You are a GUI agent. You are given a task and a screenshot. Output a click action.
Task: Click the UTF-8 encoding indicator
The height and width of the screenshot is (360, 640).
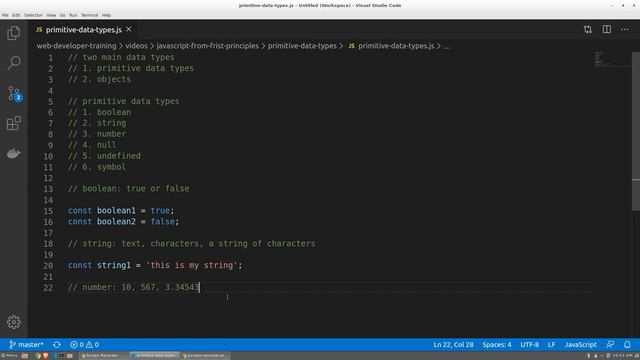click(529, 344)
